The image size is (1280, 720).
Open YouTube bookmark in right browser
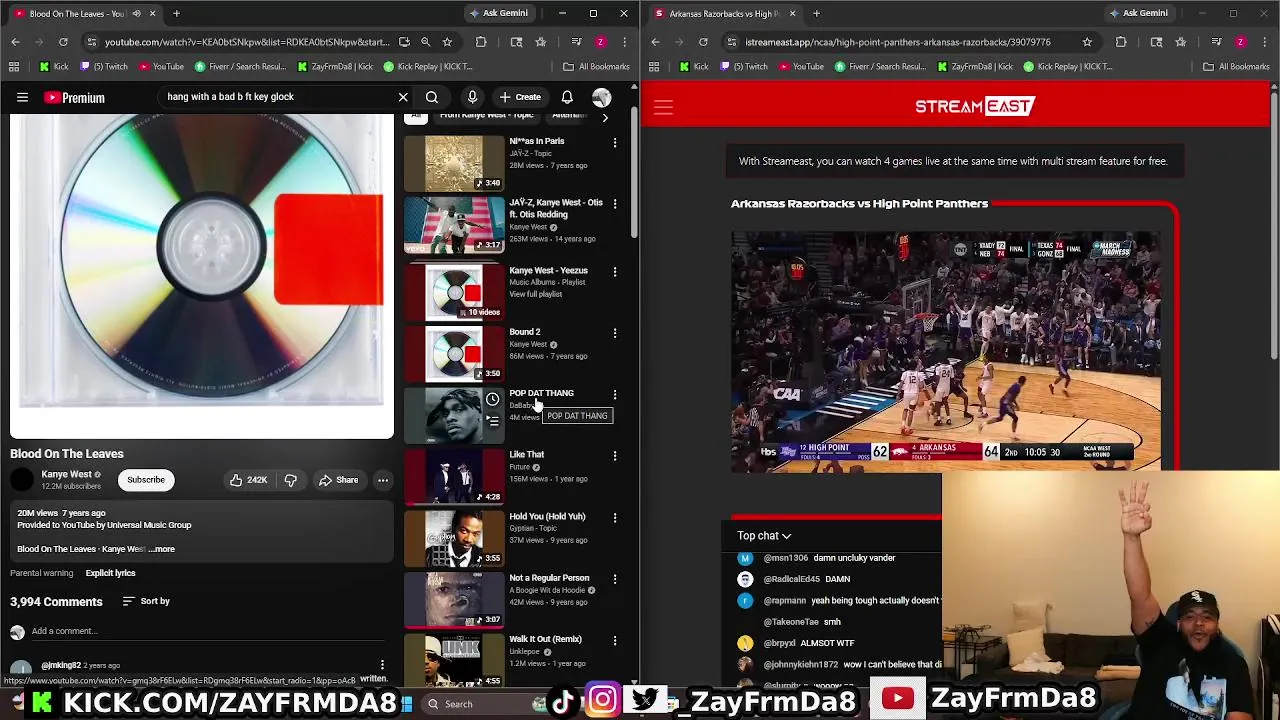pos(801,67)
